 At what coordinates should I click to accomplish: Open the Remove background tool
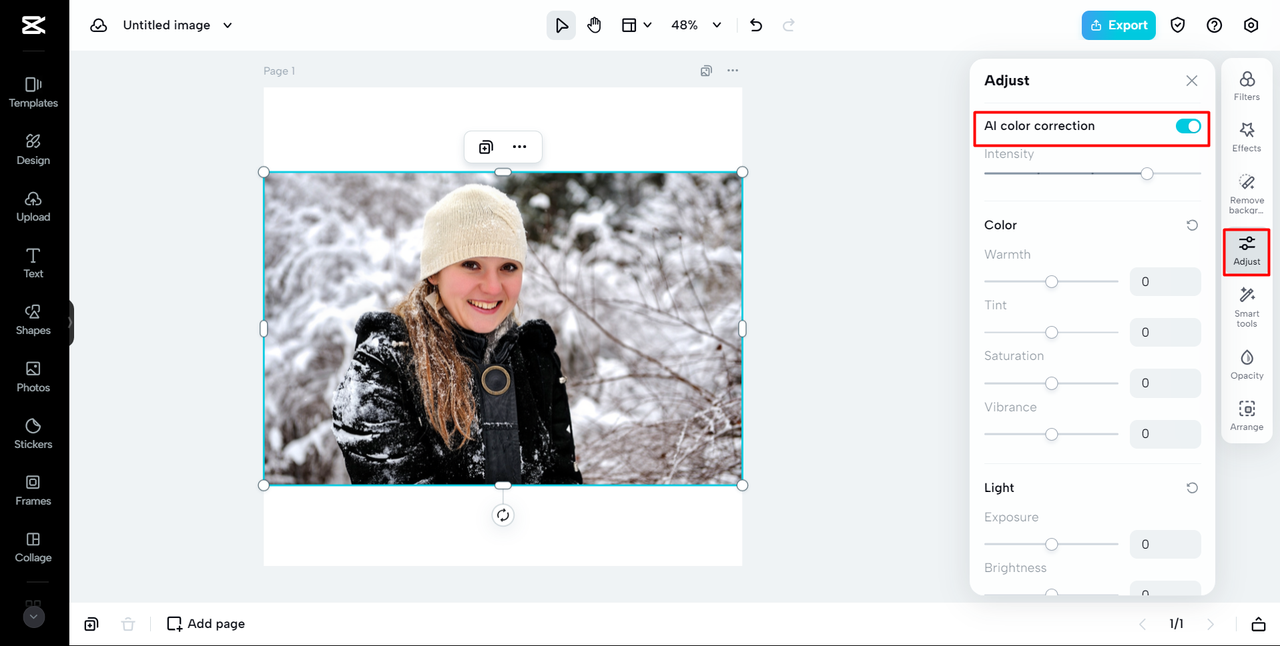click(1247, 194)
